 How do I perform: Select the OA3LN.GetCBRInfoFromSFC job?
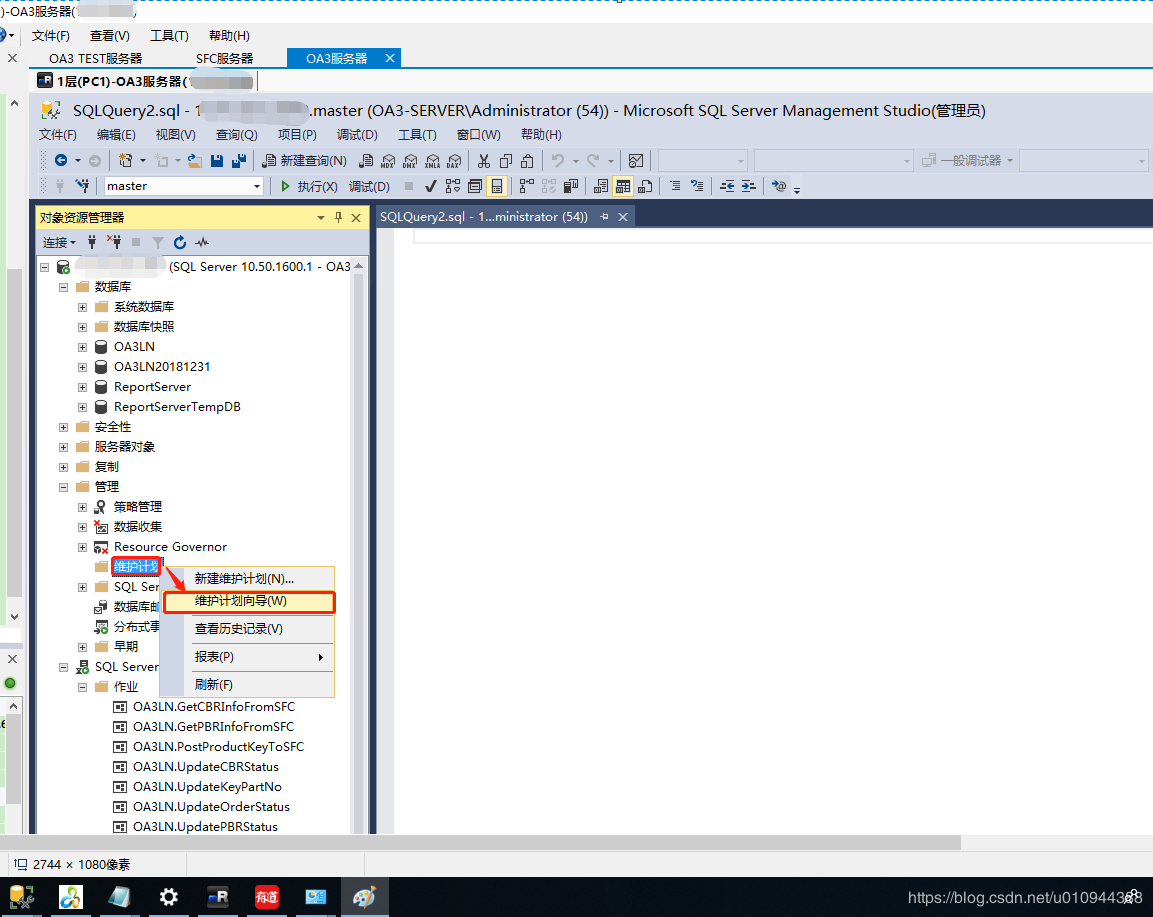pyautogui.click(x=214, y=707)
